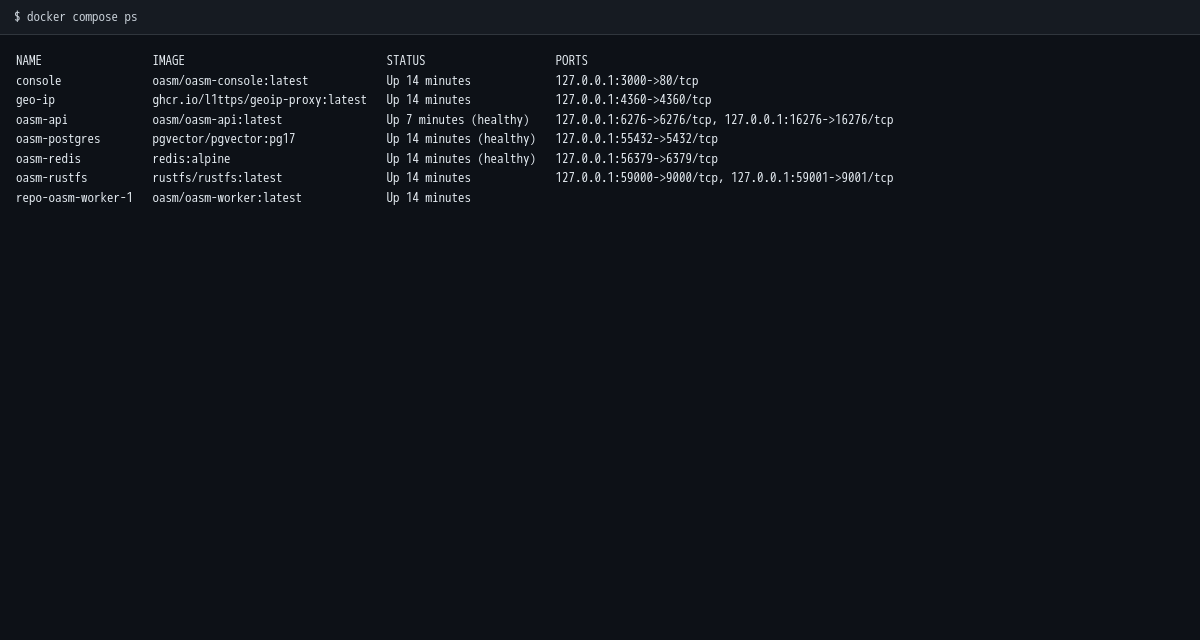Click the 'pgvector/pgvector:pg17' image text
1200x640 pixels.
point(224,139)
